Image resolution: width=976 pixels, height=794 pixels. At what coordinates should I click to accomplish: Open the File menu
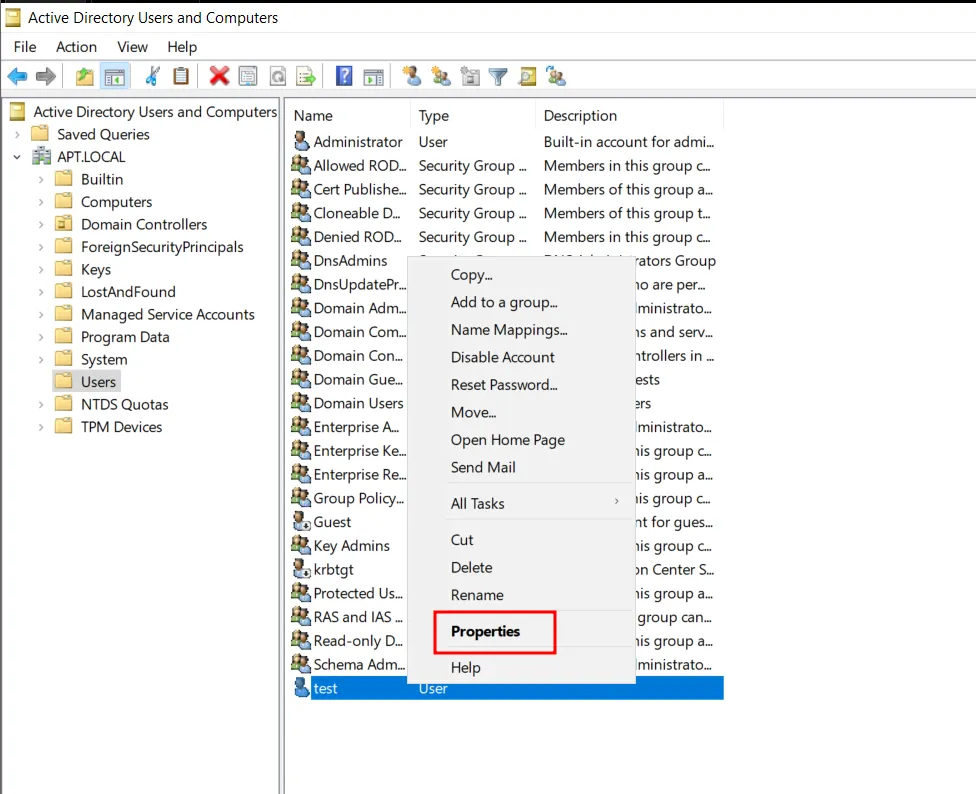point(25,47)
